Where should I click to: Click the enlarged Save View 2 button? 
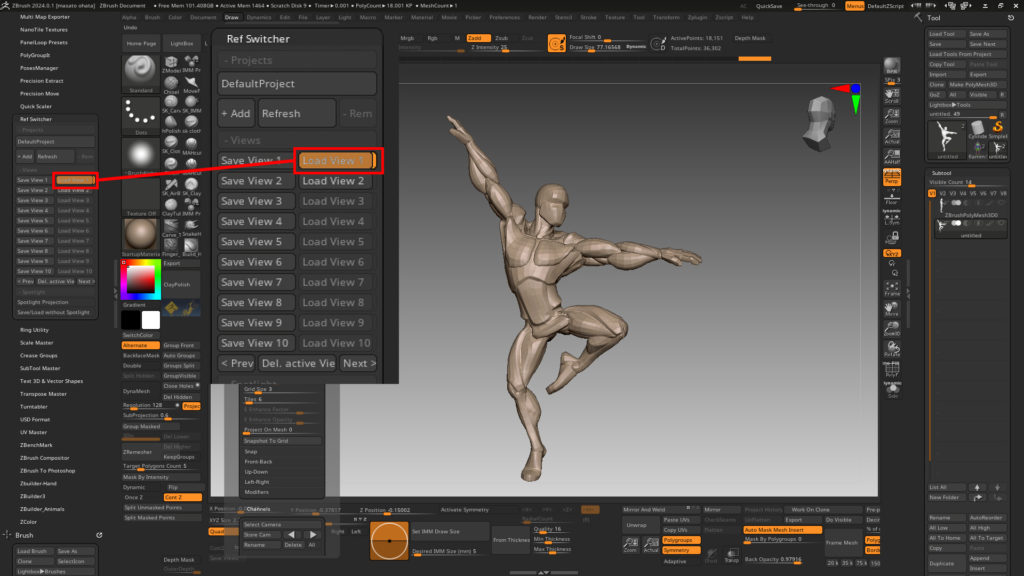[x=256, y=181]
